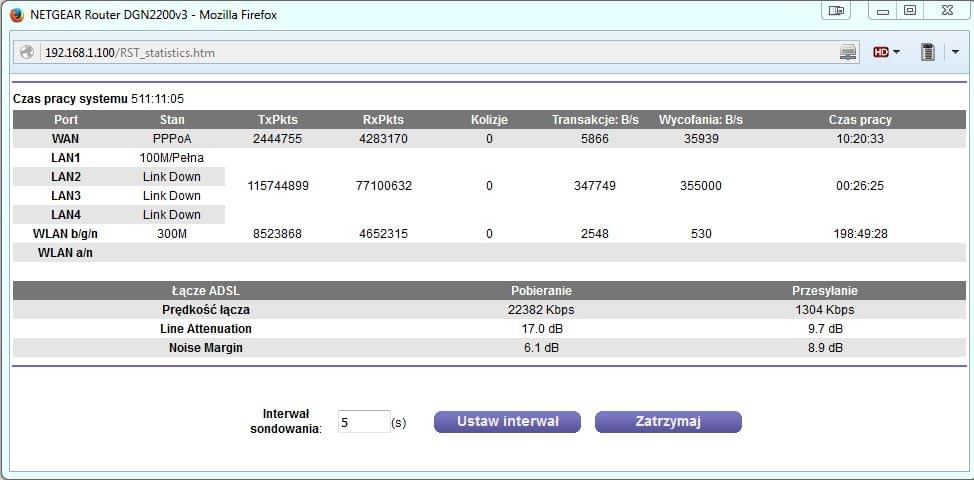The height and width of the screenshot is (480, 974).
Task: Click the 17.0 dB attenuation value
Action: click(541, 329)
